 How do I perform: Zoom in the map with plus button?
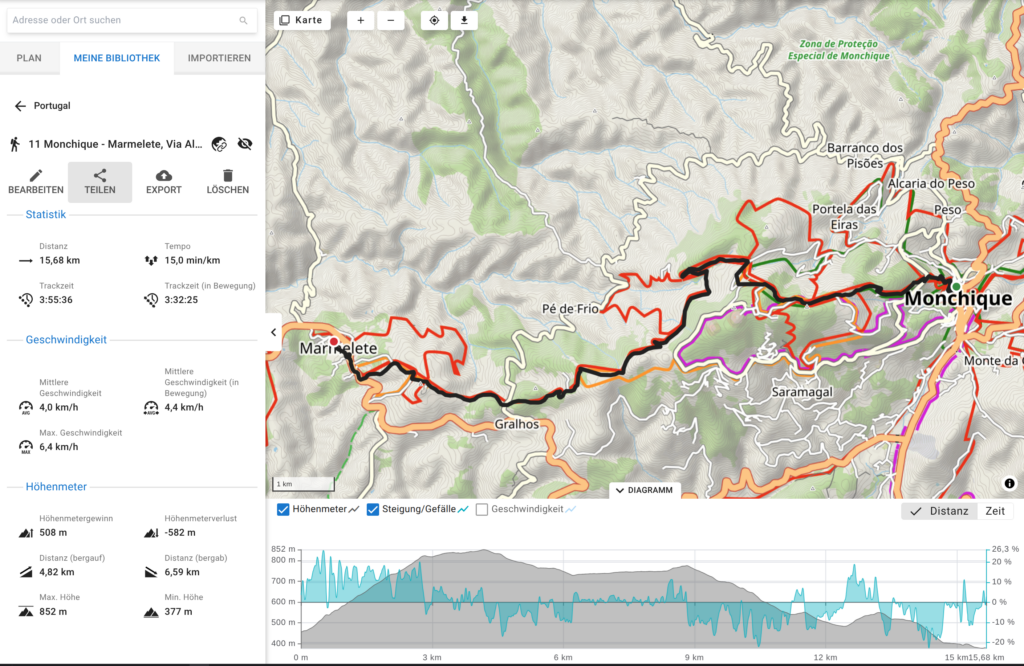coord(361,20)
